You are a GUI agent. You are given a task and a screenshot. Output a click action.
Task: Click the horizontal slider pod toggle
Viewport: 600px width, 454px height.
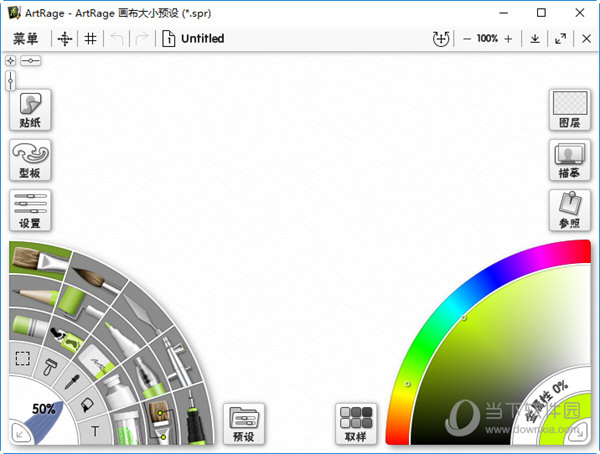click(x=31, y=60)
